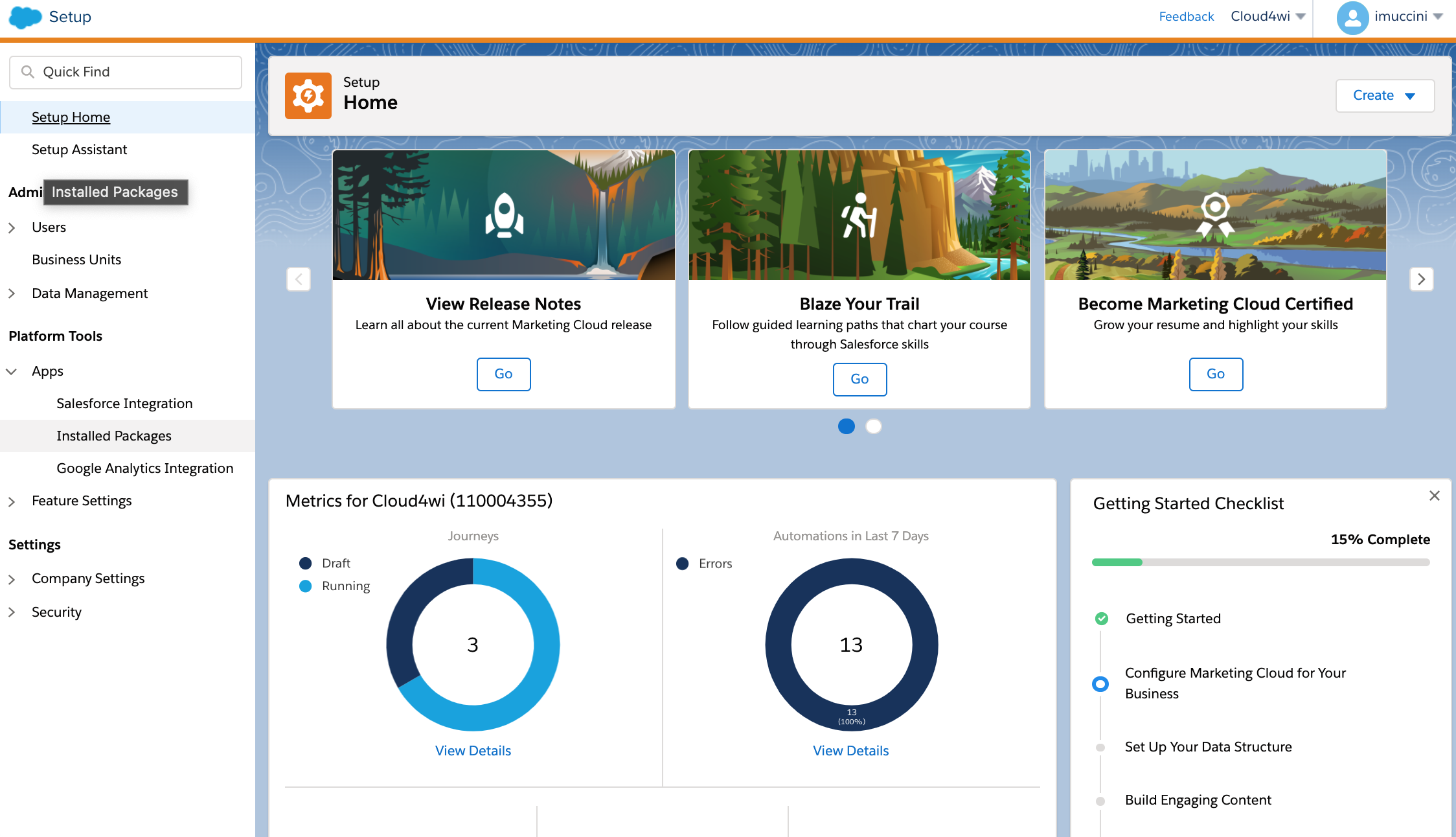
Task: Click the Setup title next to logo
Action: 70,17
